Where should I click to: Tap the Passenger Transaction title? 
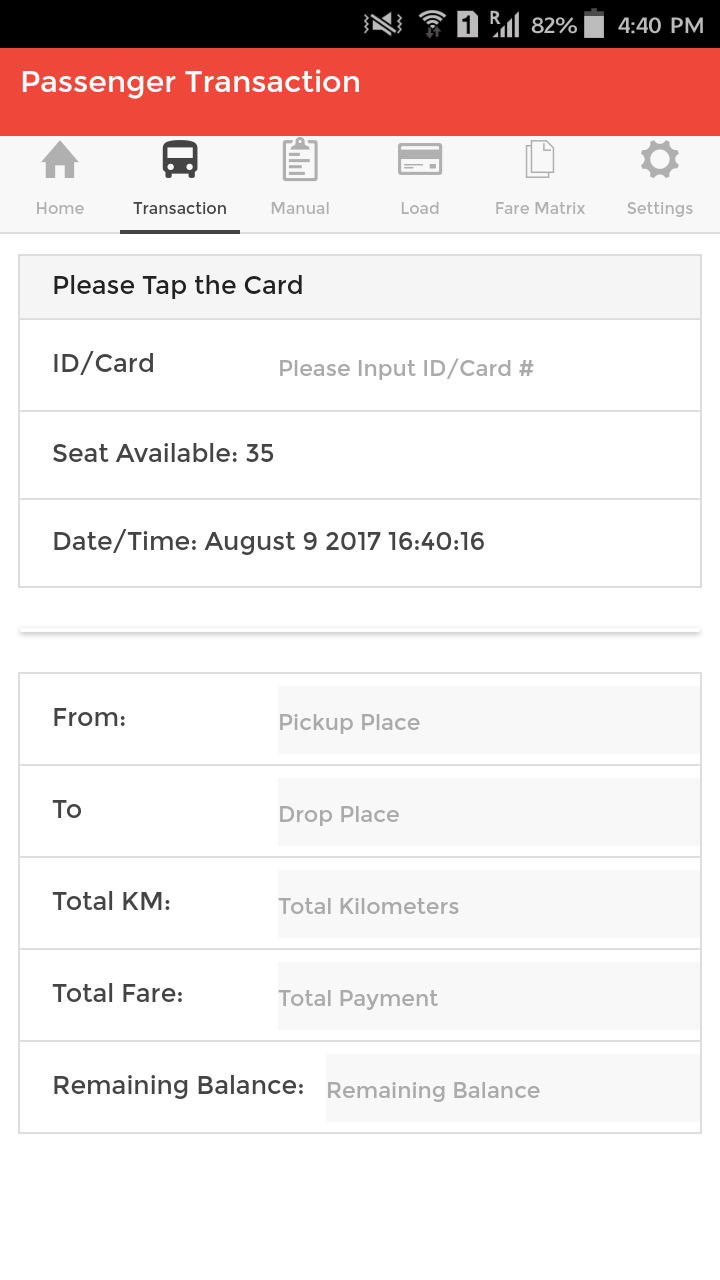pos(190,82)
